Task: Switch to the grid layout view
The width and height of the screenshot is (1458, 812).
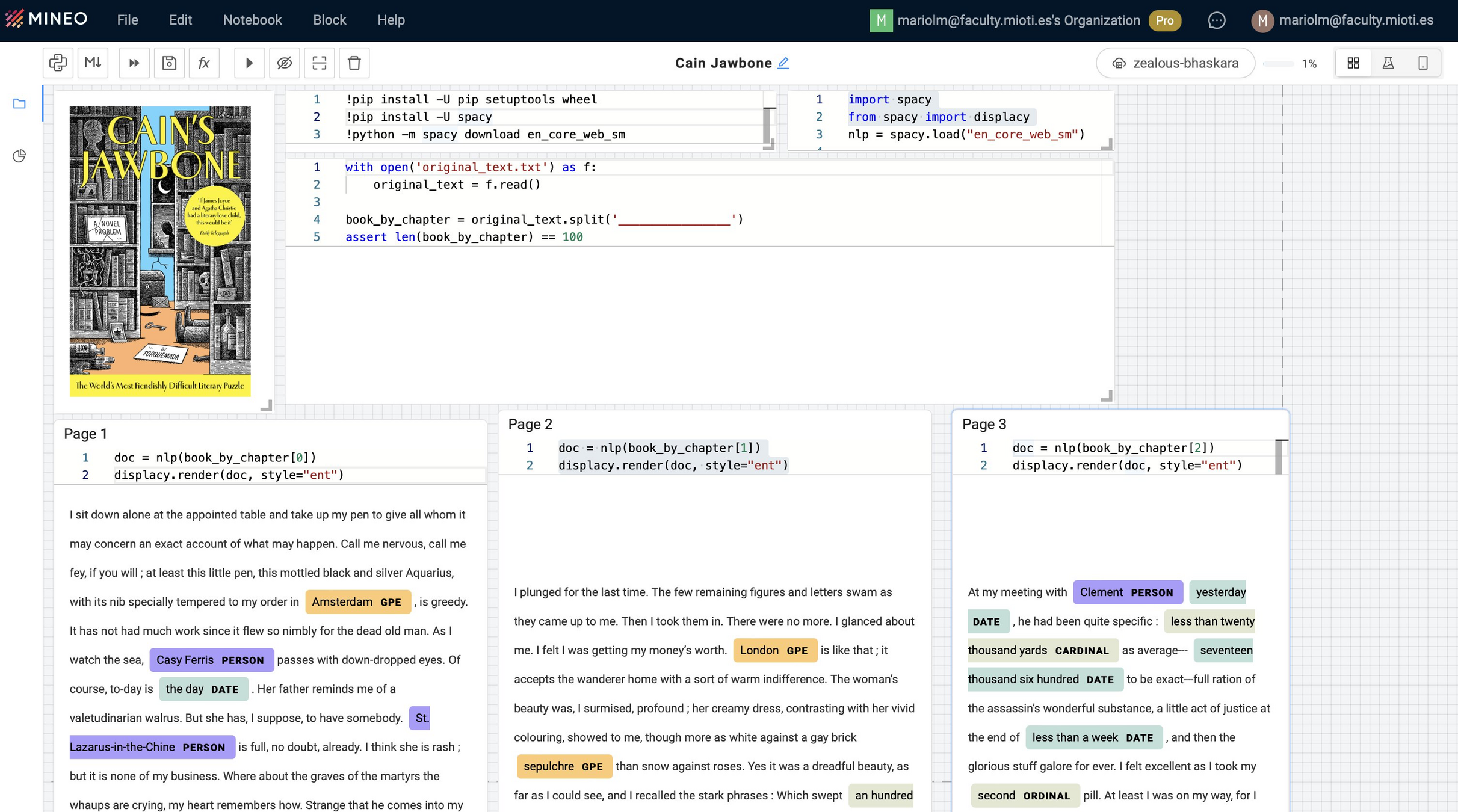Action: [1353, 63]
